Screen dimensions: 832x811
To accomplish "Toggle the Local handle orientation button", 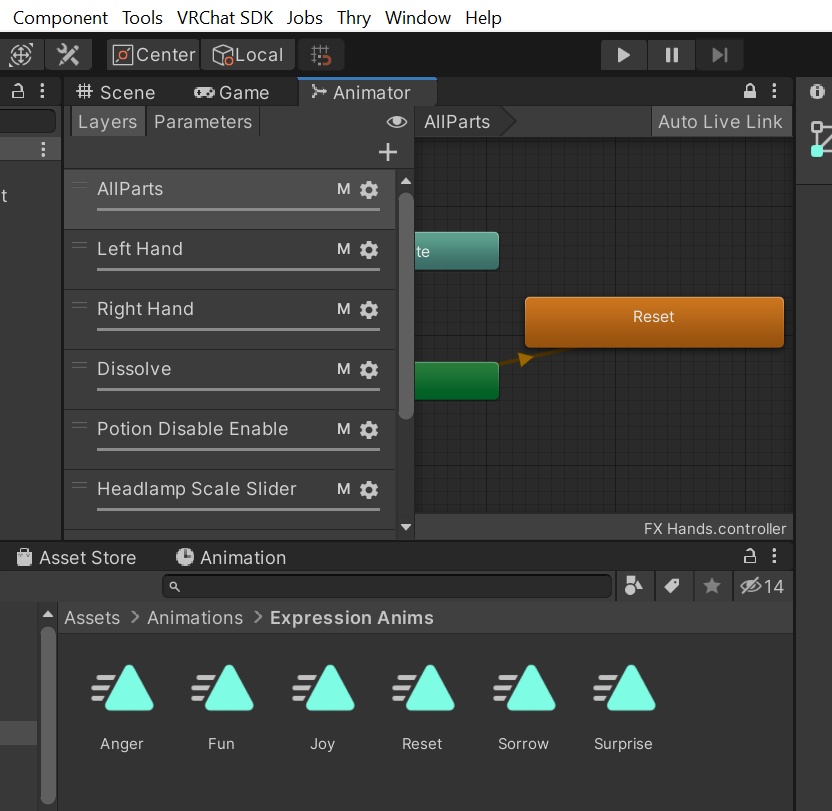I will (247, 54).
